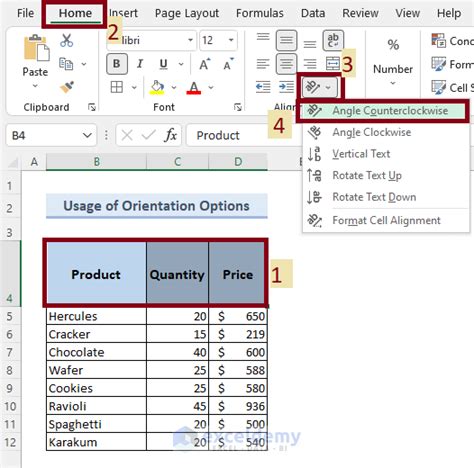Viewport: 474px width, 468px height.
Task: Select the Format Painter brush
Action: click(x=67, y=87)
